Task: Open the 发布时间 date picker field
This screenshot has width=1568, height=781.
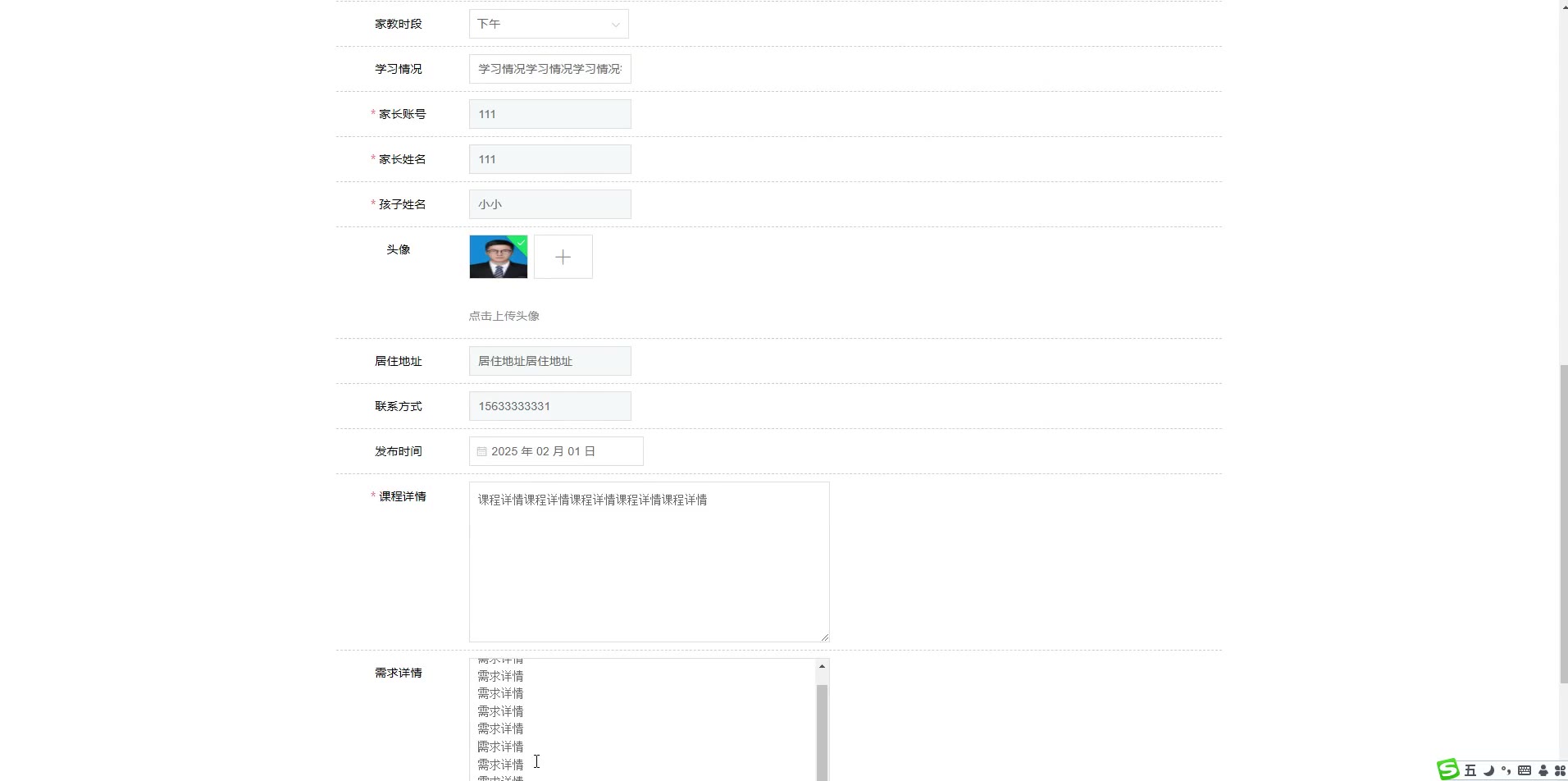Action: click(x=556, y=451)
